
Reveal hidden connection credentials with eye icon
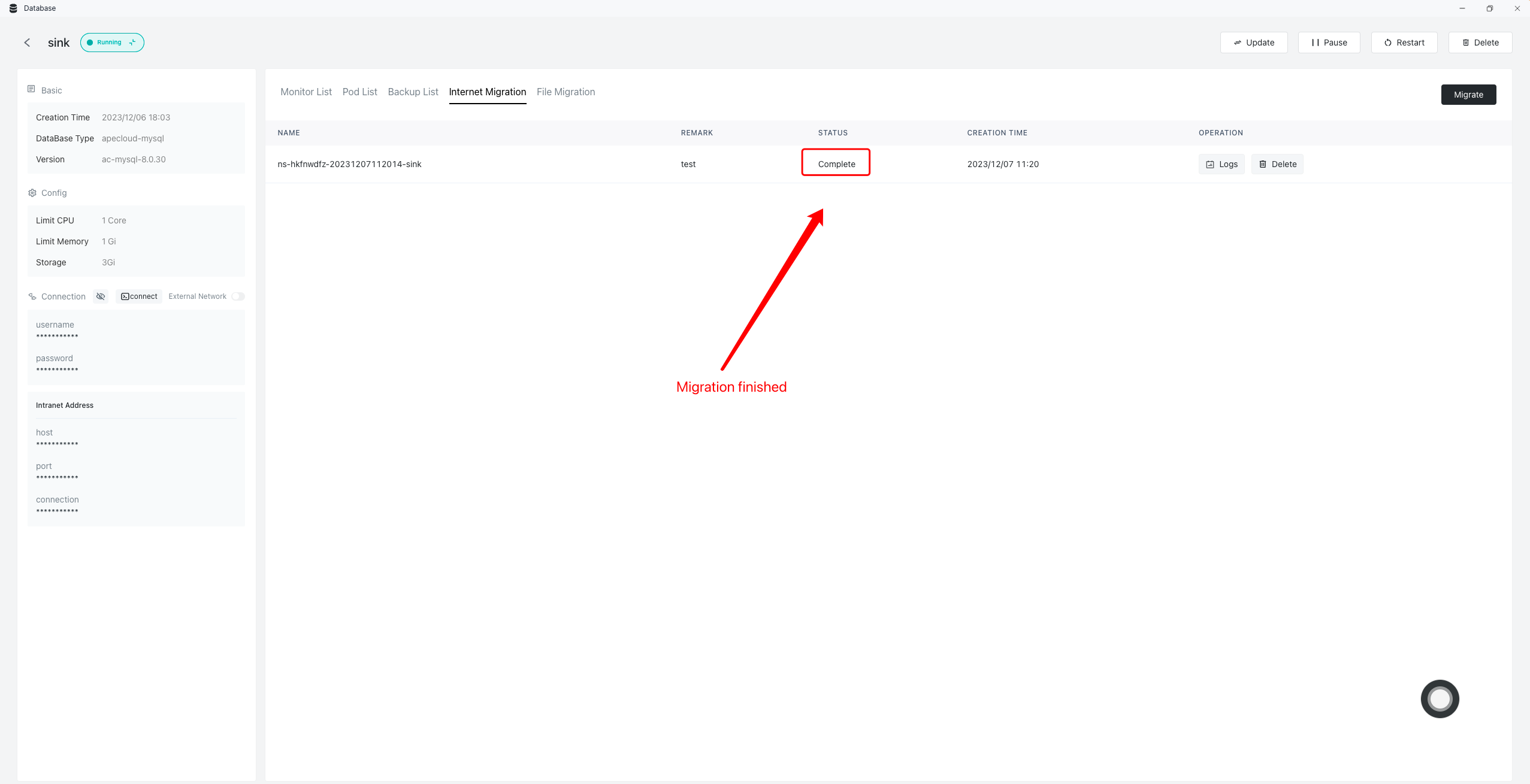[x=101, y=296]
